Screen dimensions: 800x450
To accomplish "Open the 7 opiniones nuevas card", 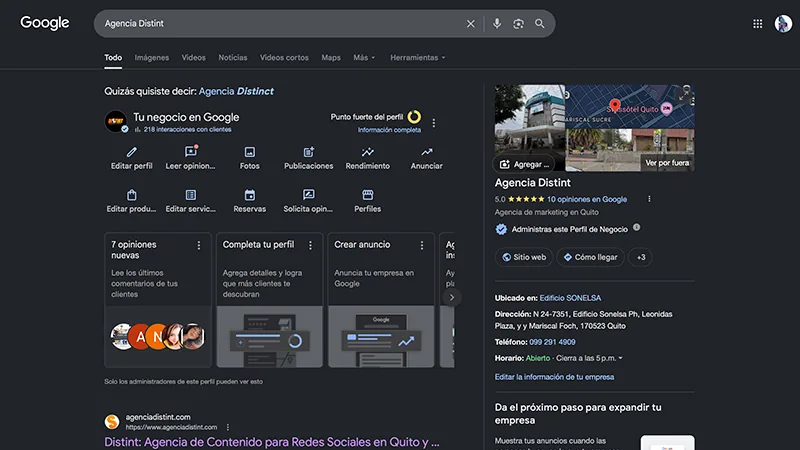I will tap(158, 300).
